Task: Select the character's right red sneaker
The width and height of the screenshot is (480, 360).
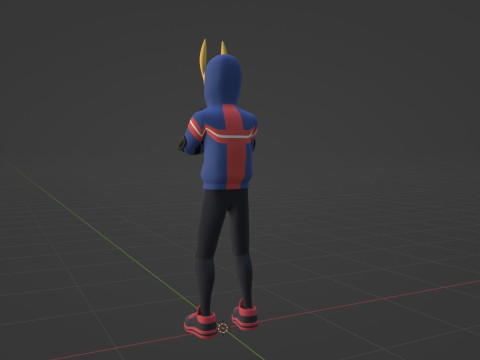Action: pos(245,314)
